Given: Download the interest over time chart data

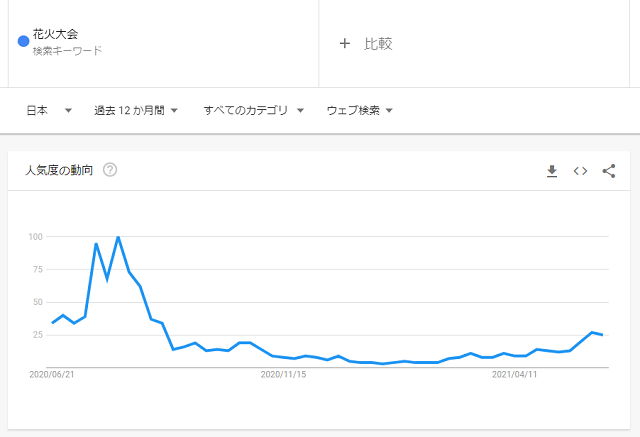Looking at the screenshot, I should click(x=552, y=171).
